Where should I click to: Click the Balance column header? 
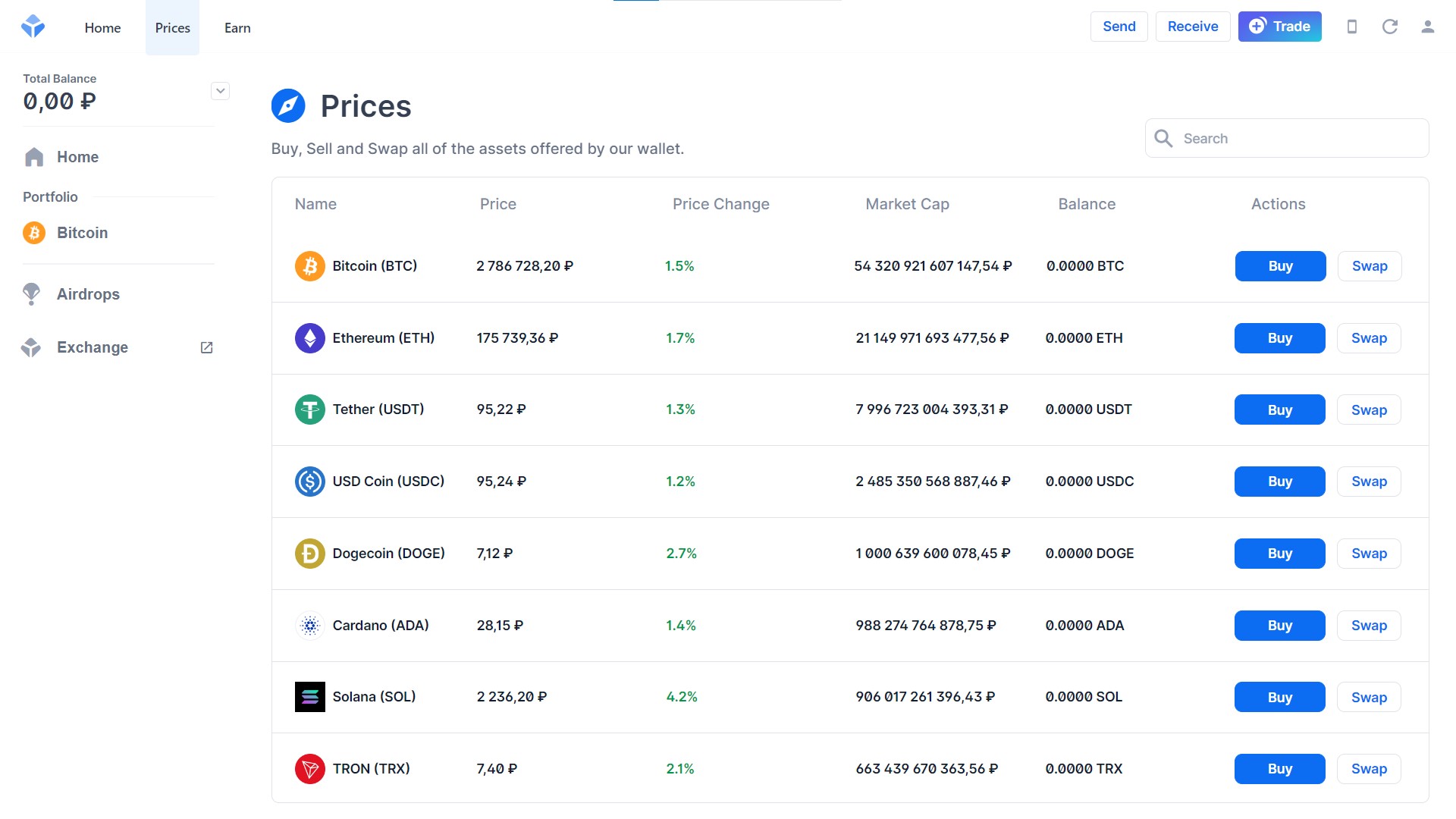click(x=1087, y=204)
